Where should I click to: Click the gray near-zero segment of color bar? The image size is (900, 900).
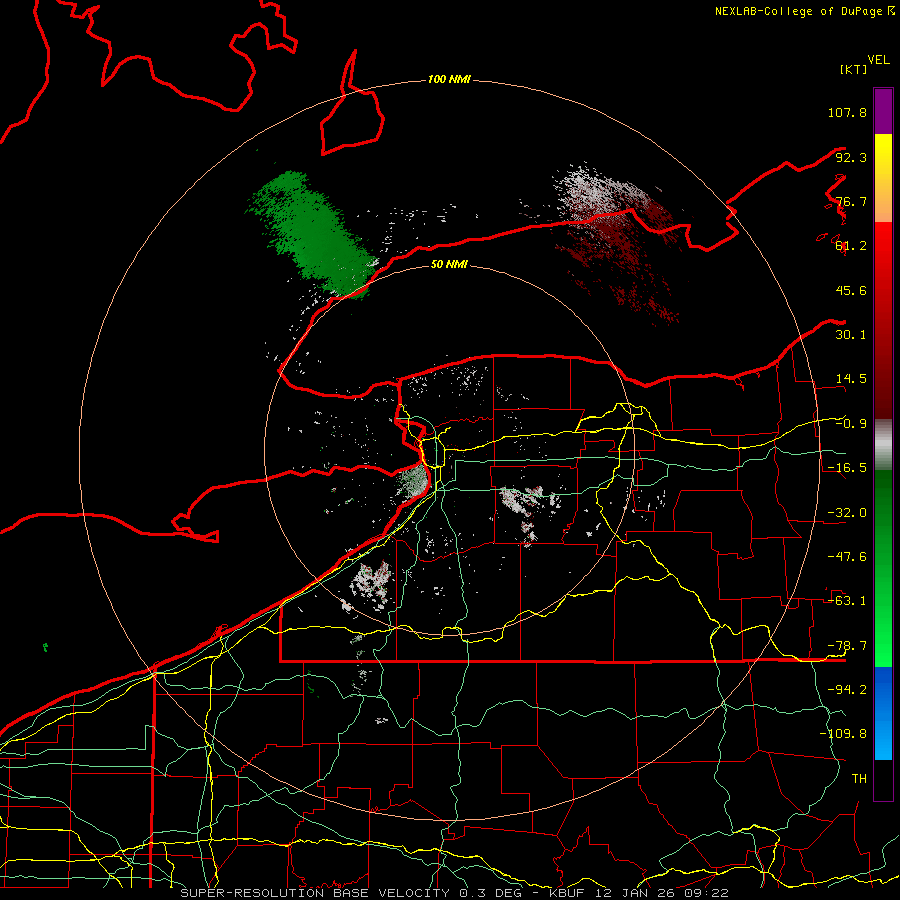[x=883, y=445]
